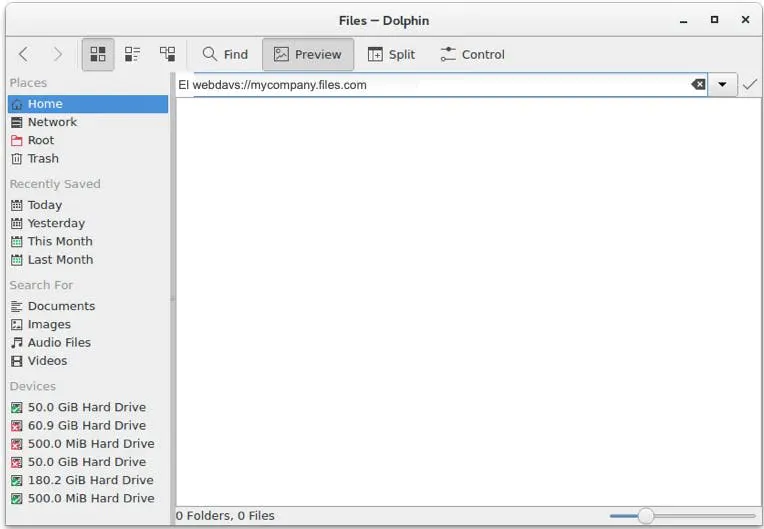Viewport: 764px width, 529px height.
Task: Go forward with the right arrow
Action: click(x=57, y=54)
